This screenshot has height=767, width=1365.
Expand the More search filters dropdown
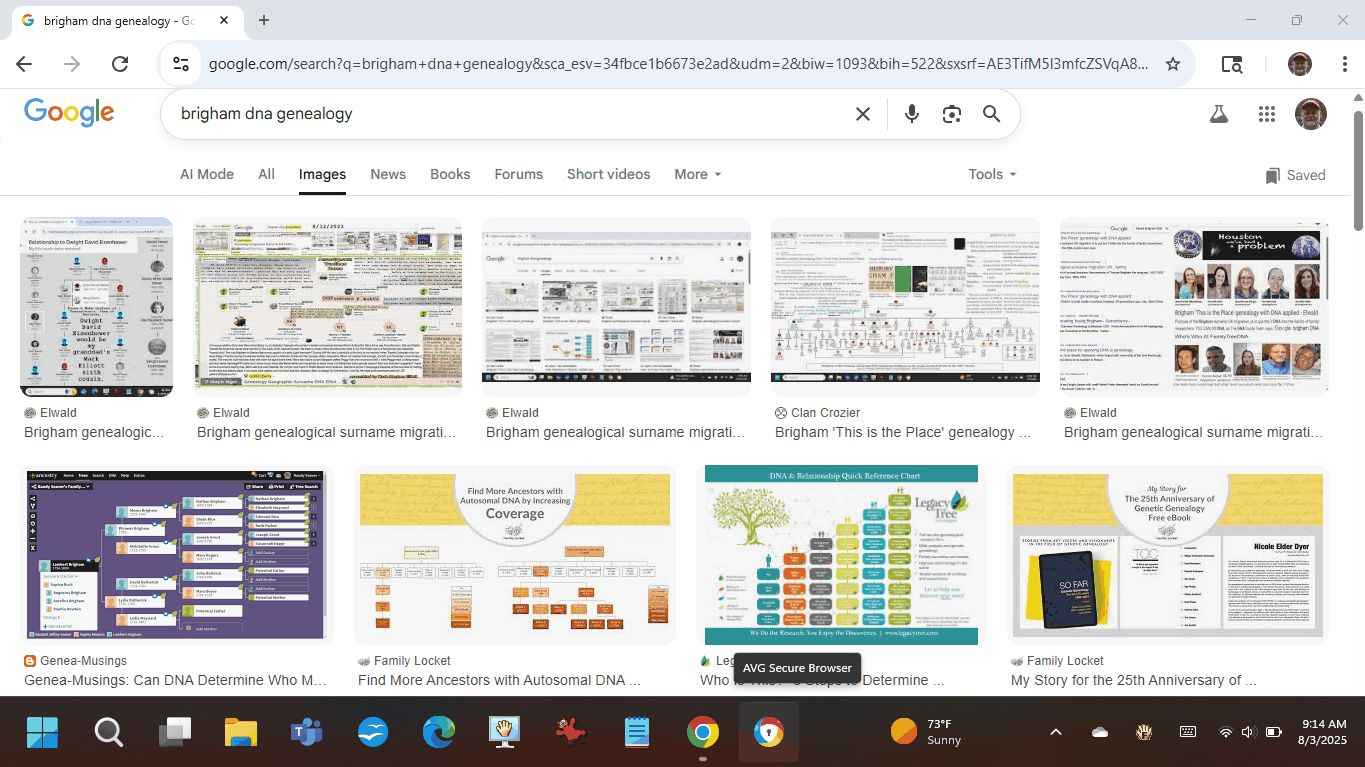pyautogui.click(x=697, y=174)
